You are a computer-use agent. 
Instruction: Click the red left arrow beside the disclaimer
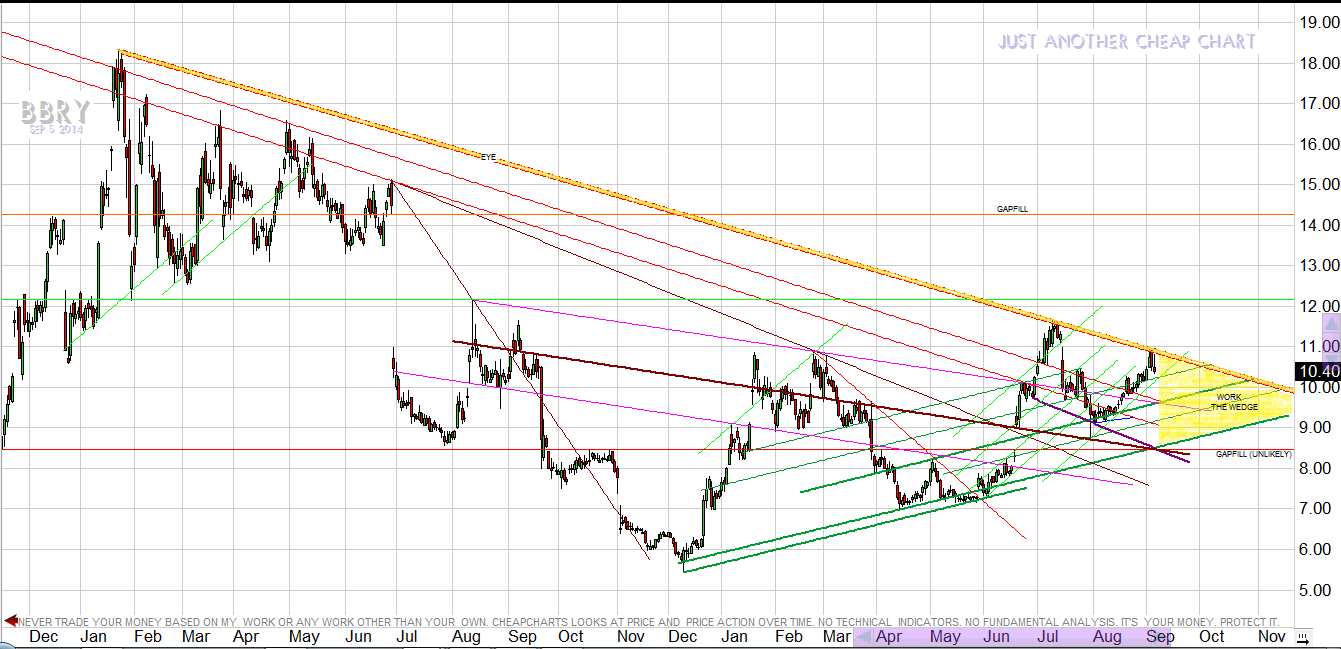coord(10,621)
